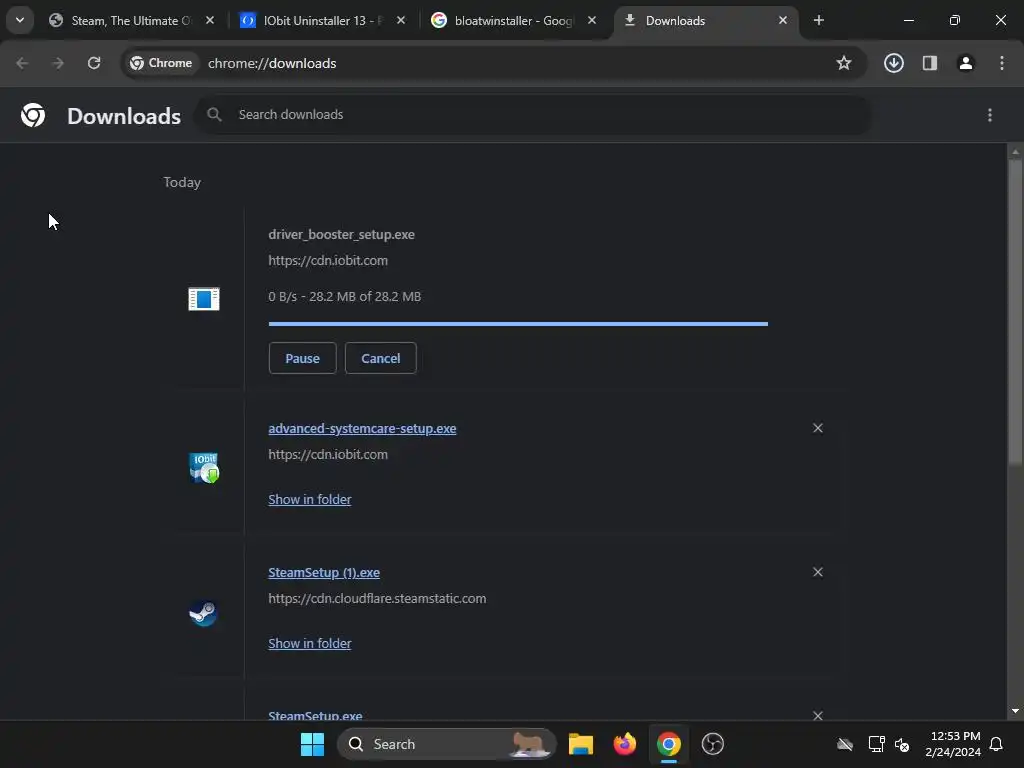Open the side panel icon
The image size is (1024, 768).
[930, 63]
